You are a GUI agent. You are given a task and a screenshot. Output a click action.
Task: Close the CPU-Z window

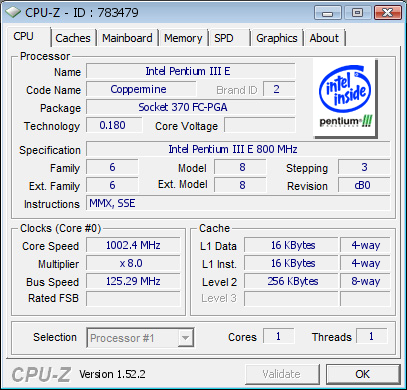(x=387, y=13)
